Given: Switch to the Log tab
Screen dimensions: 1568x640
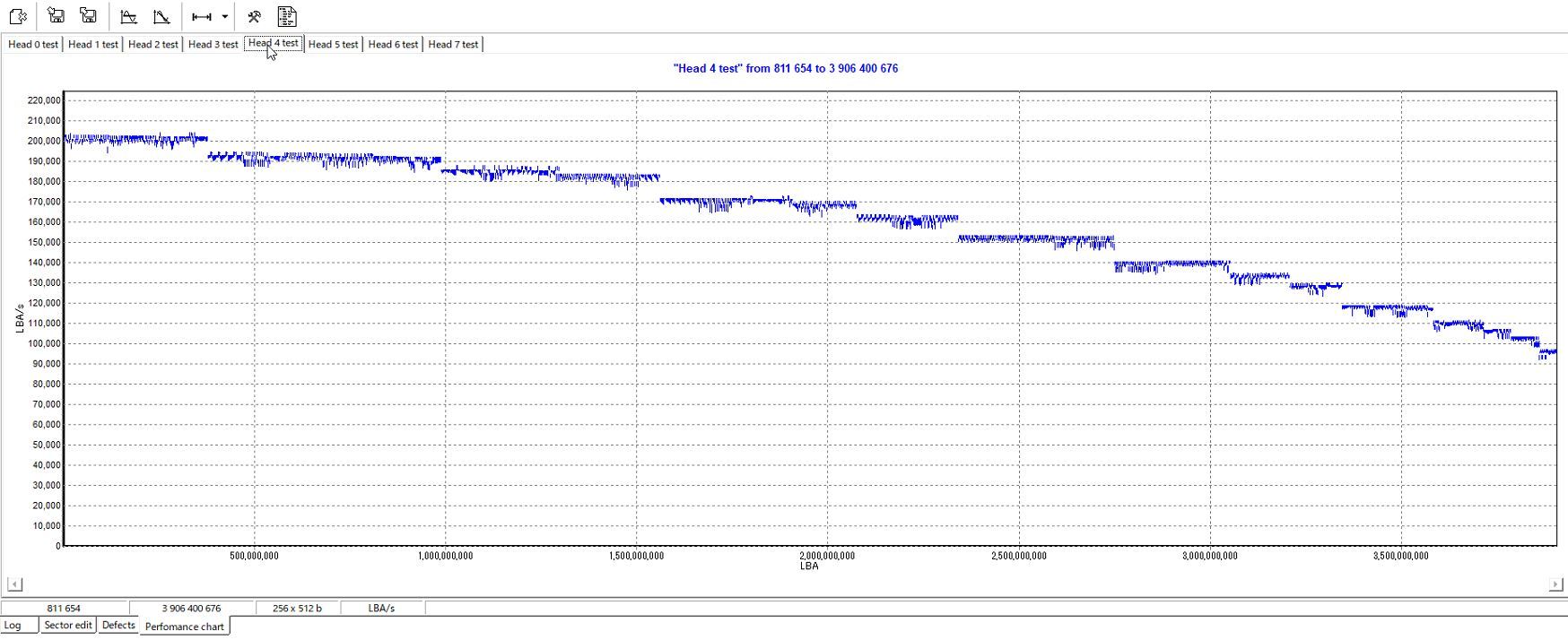Looking at the screenshot, I should (13, 625).
